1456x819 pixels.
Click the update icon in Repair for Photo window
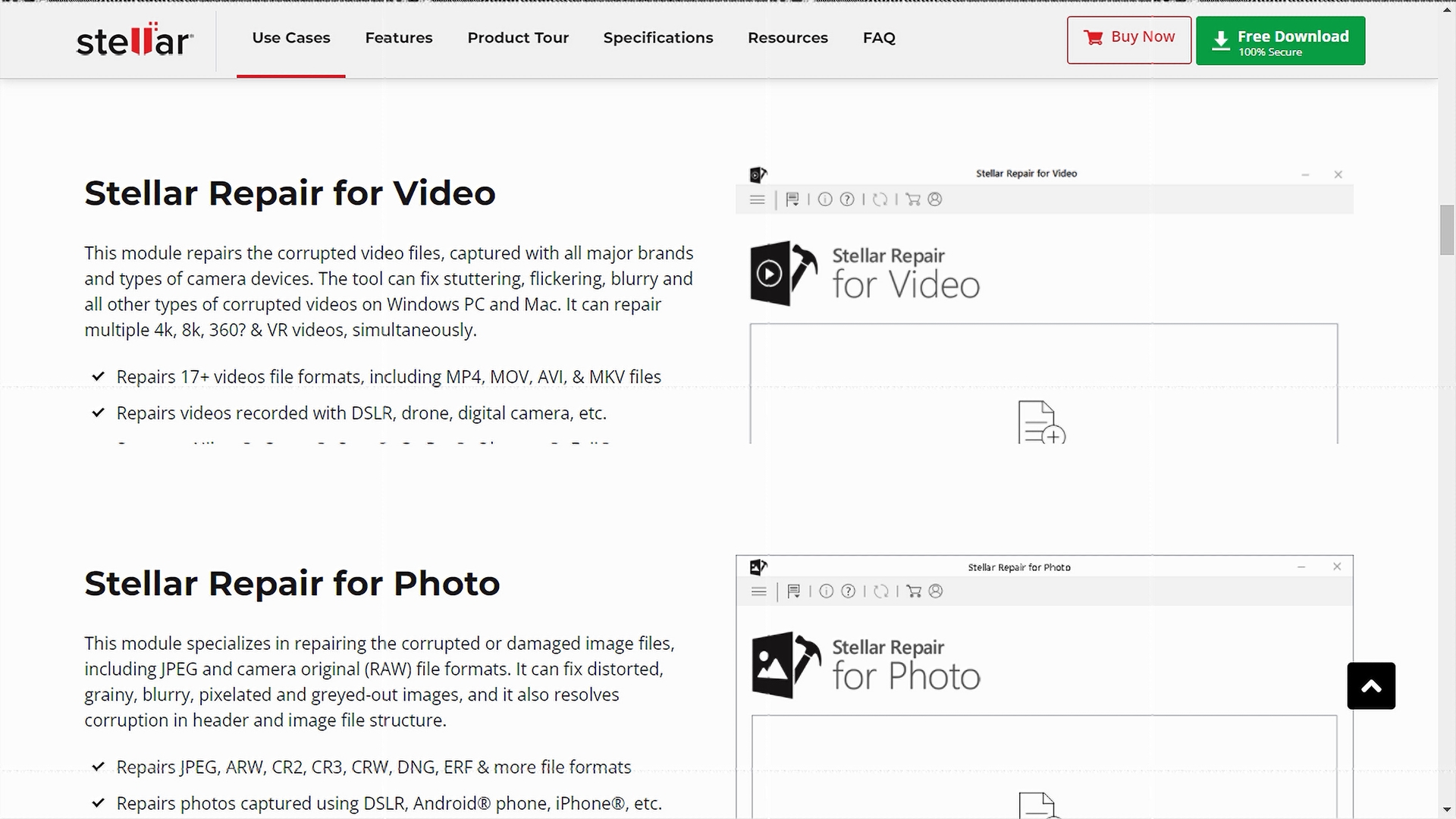[x=881, y=591]
